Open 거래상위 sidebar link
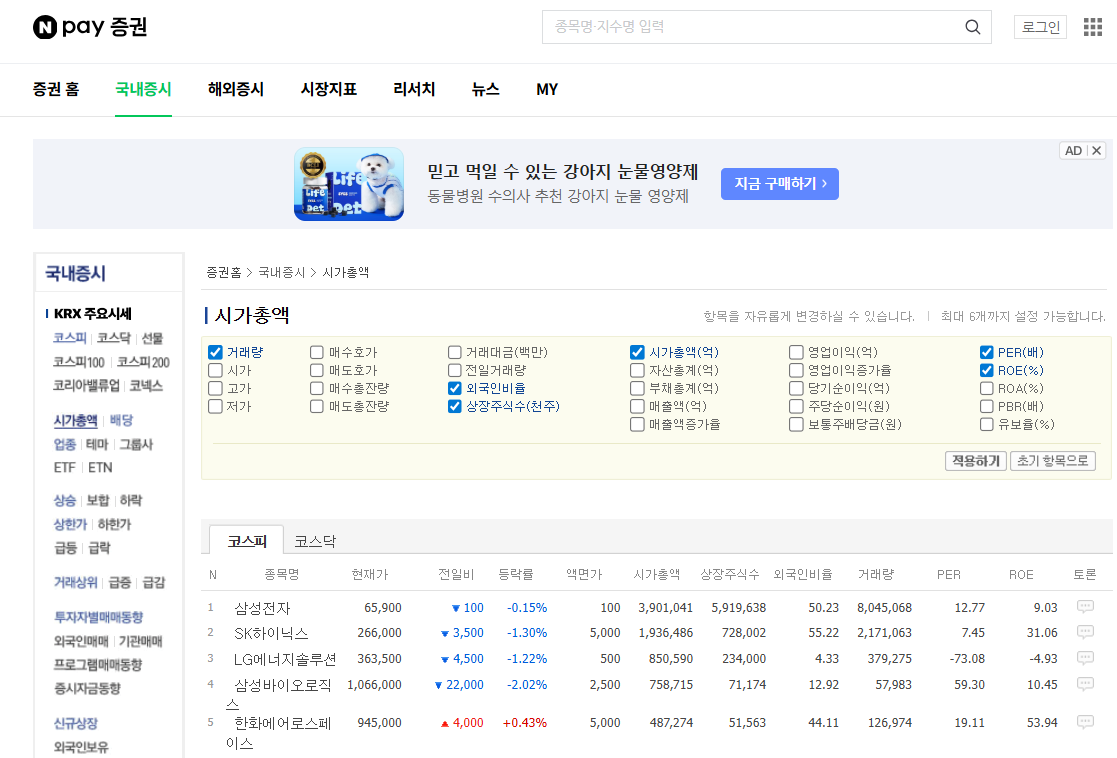 [x=75, y=582]
